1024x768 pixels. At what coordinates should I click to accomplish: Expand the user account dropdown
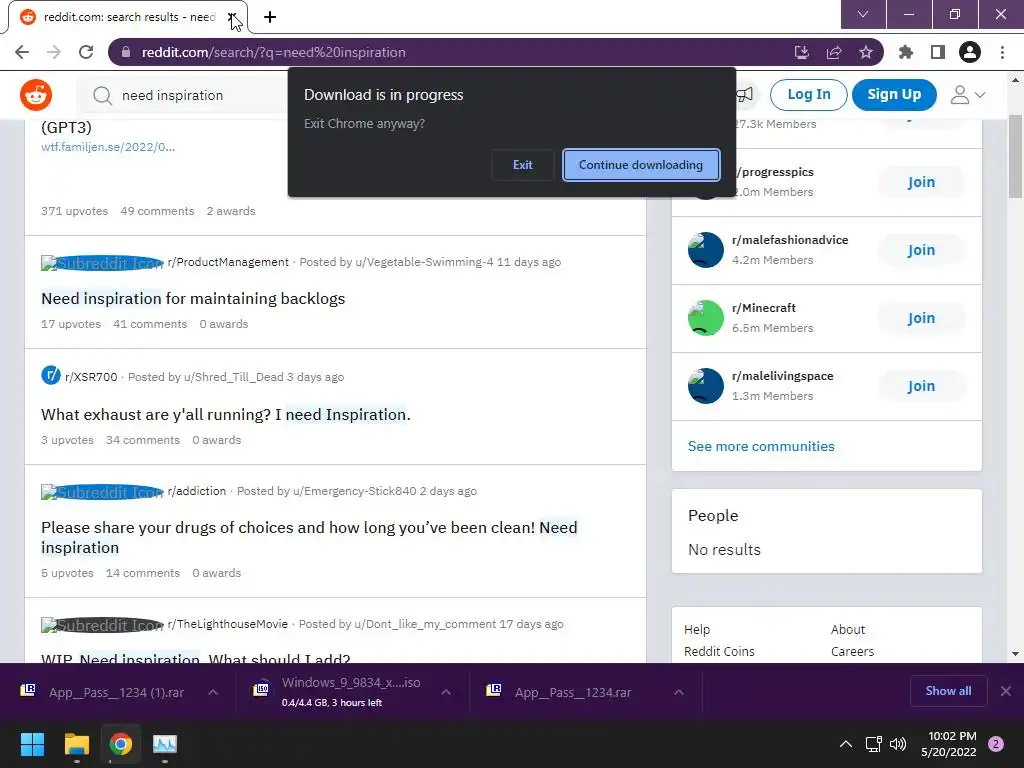[x=967, y=95]
